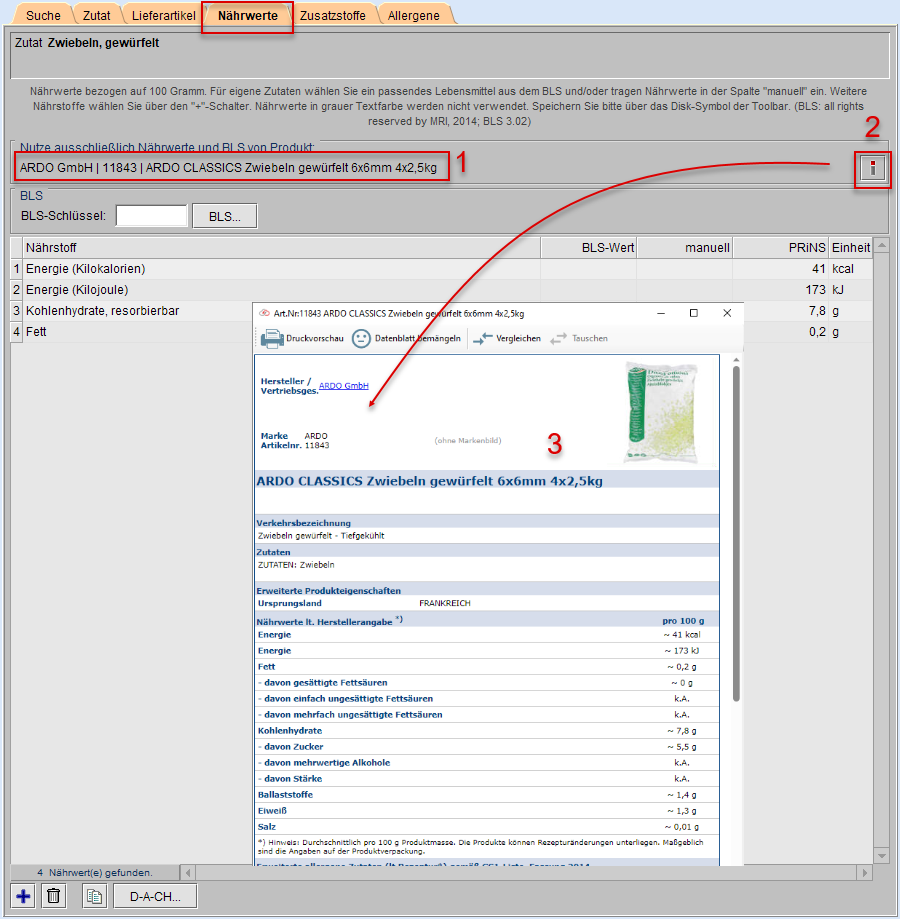900x919 pixels.
Task: Click Vergleichen compare arrows
Action: coord(507,338)
